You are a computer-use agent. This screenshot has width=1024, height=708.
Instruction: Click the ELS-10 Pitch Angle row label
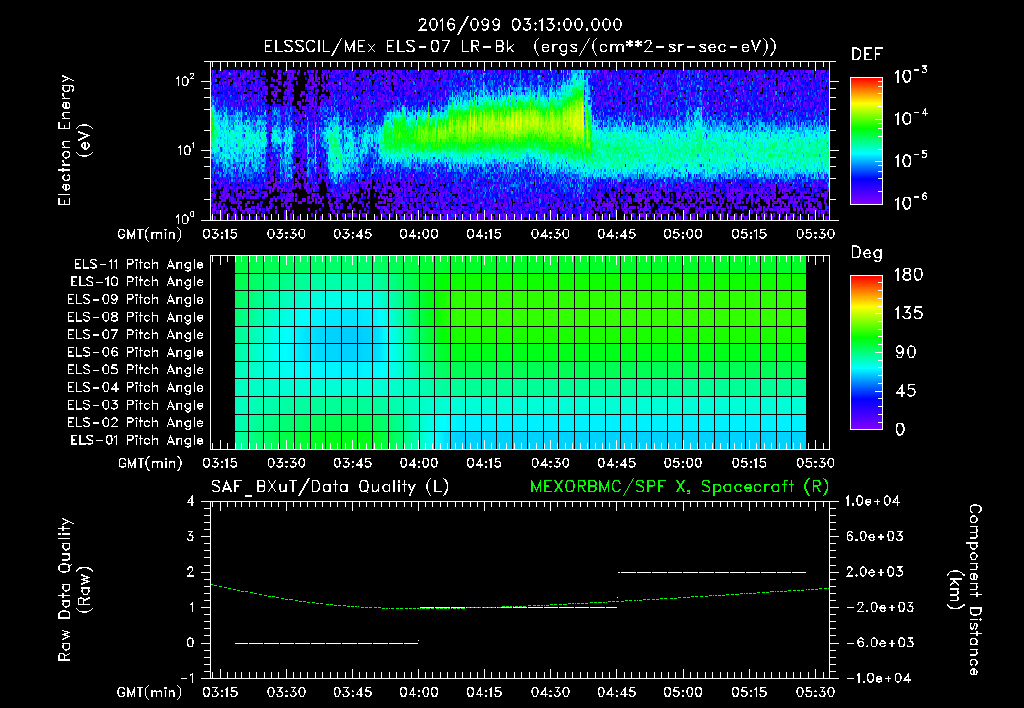[137, 282]
